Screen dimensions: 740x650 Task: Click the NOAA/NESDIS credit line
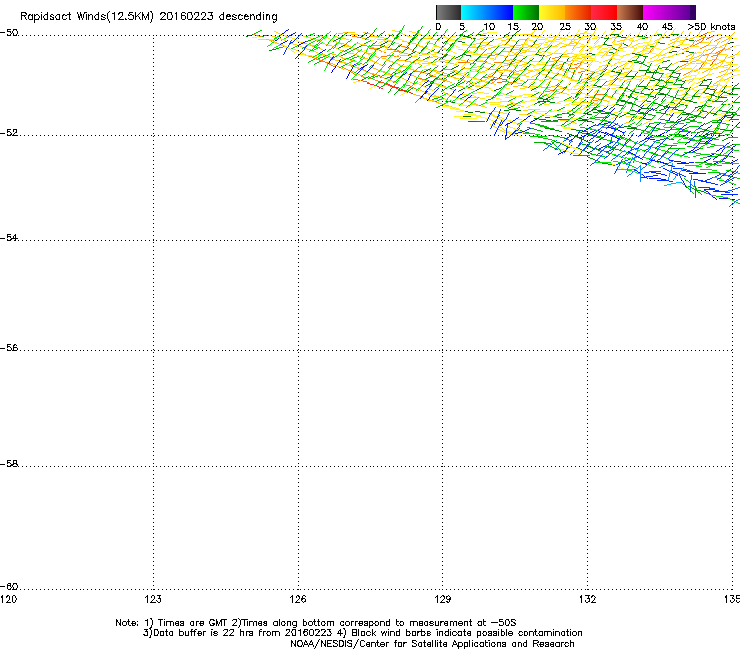(x=432, y=644)
